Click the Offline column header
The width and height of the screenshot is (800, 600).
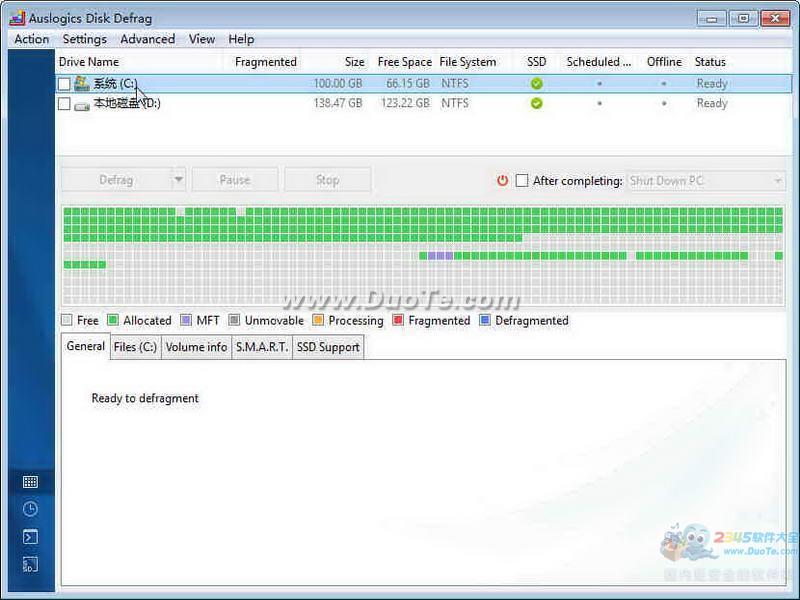tap(664, 62)
